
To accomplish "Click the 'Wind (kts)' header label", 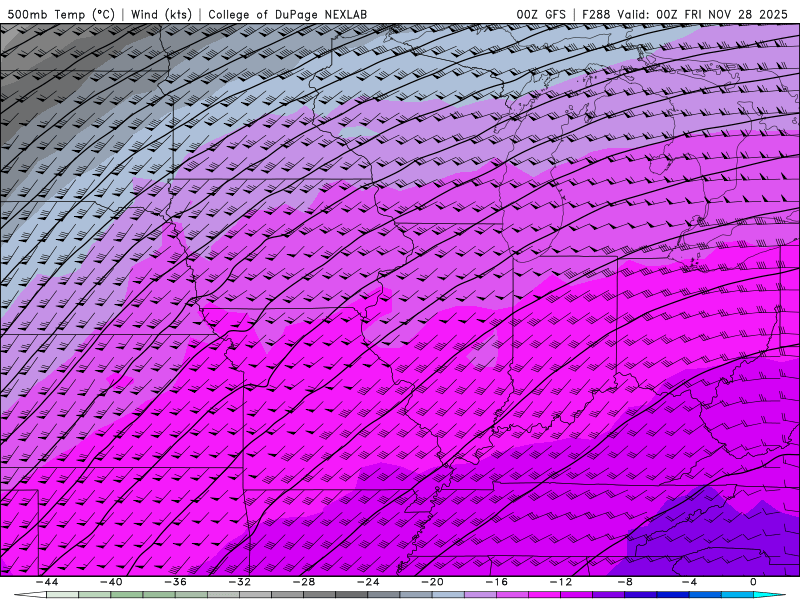I will click(x=161, y=14).
